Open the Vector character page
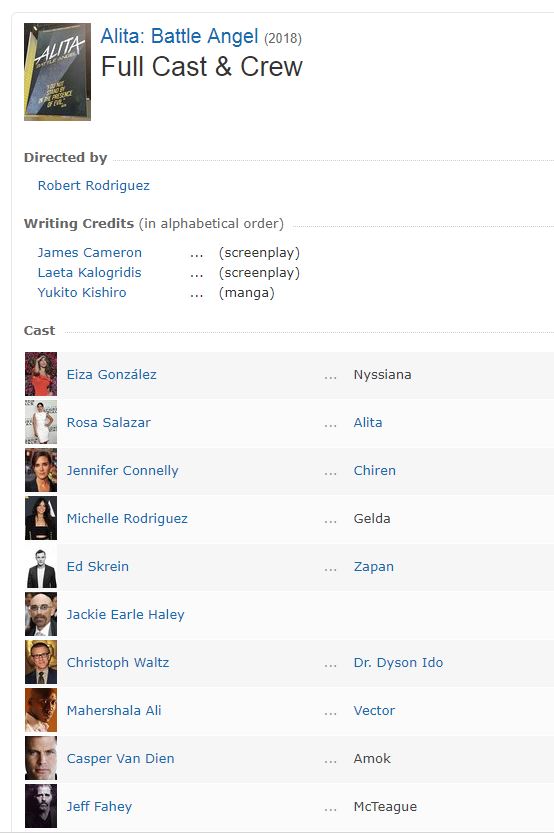The height and width of the screenshot is (833, 554). coord(374,711)
